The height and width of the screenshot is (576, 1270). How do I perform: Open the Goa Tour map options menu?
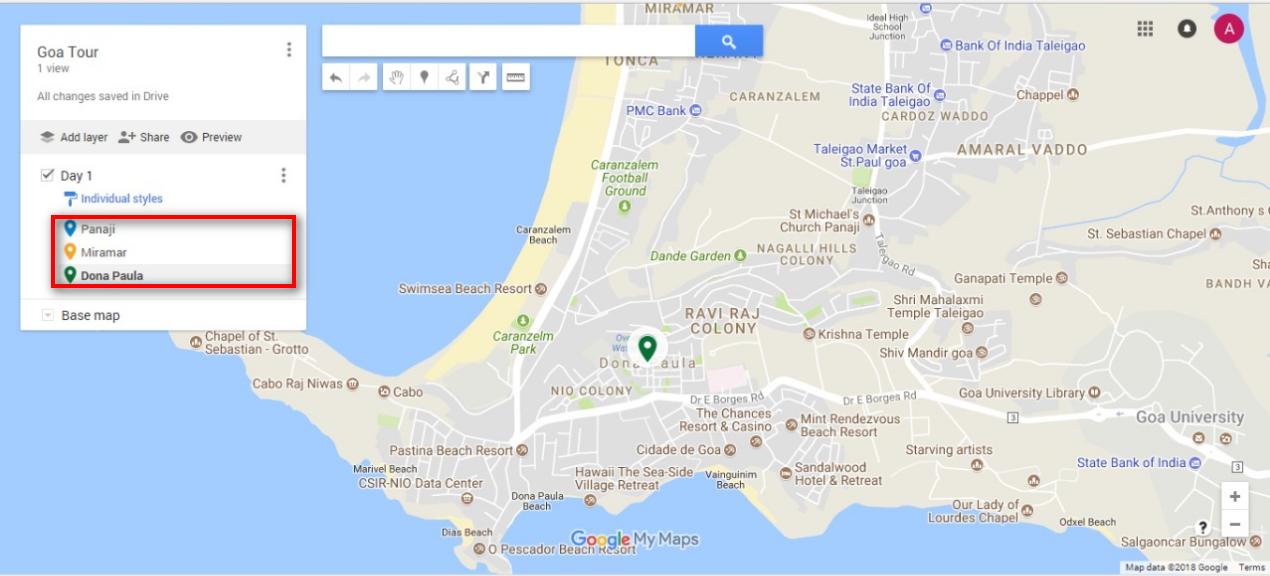coord(289,50)
